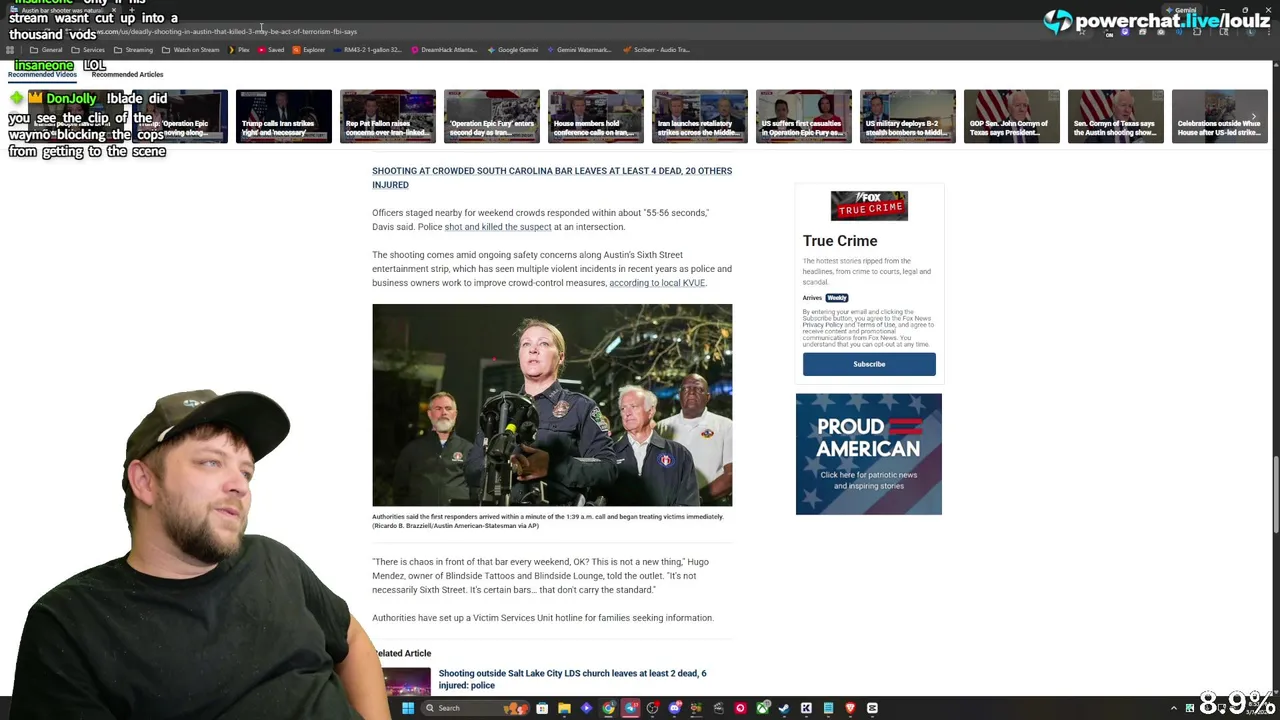Click the browser address bar URL
Image resolution: width=1280 pixels, height=720 pixels.
227,31
